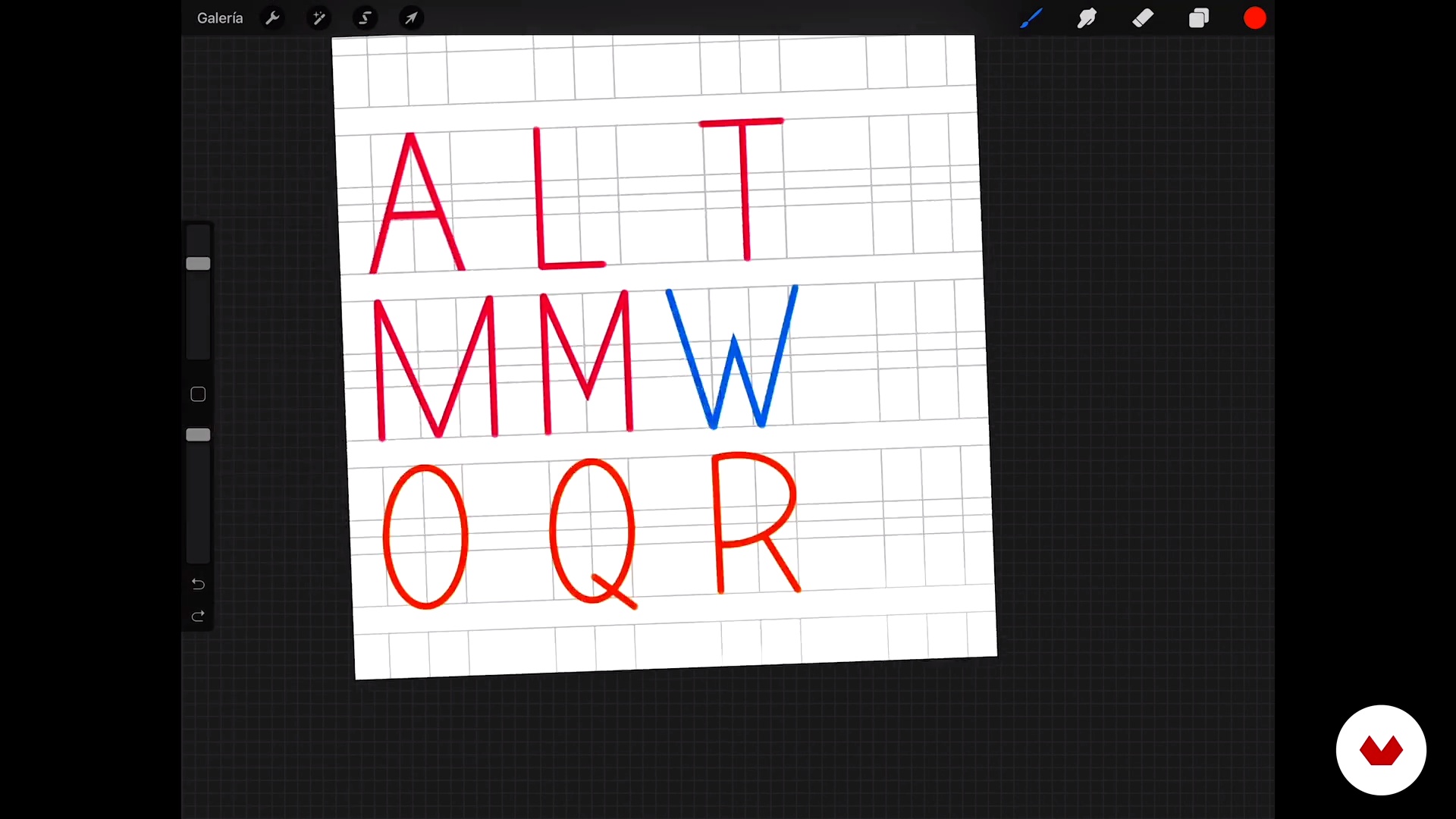Open the Layers panel
This screenshot has width=1456, height=819.
point(1199,18)
